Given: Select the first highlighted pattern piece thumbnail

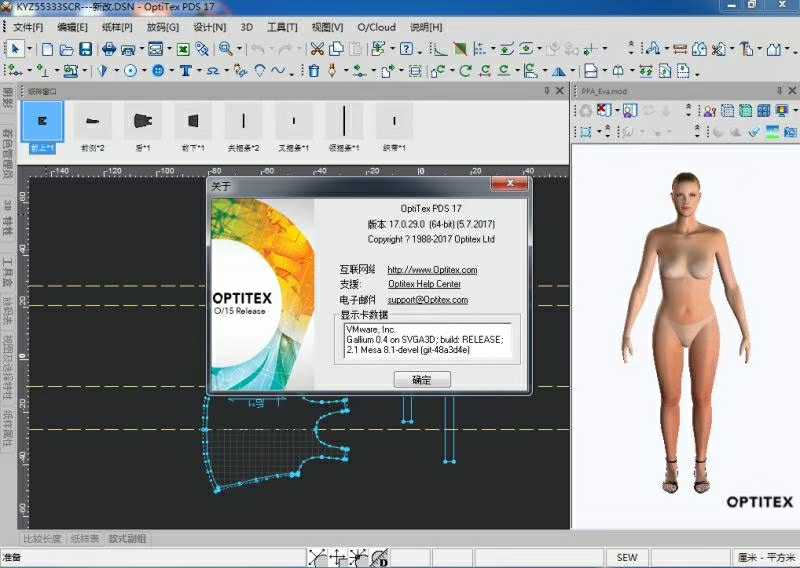Looking at the screenshot, I should point(42,121).
